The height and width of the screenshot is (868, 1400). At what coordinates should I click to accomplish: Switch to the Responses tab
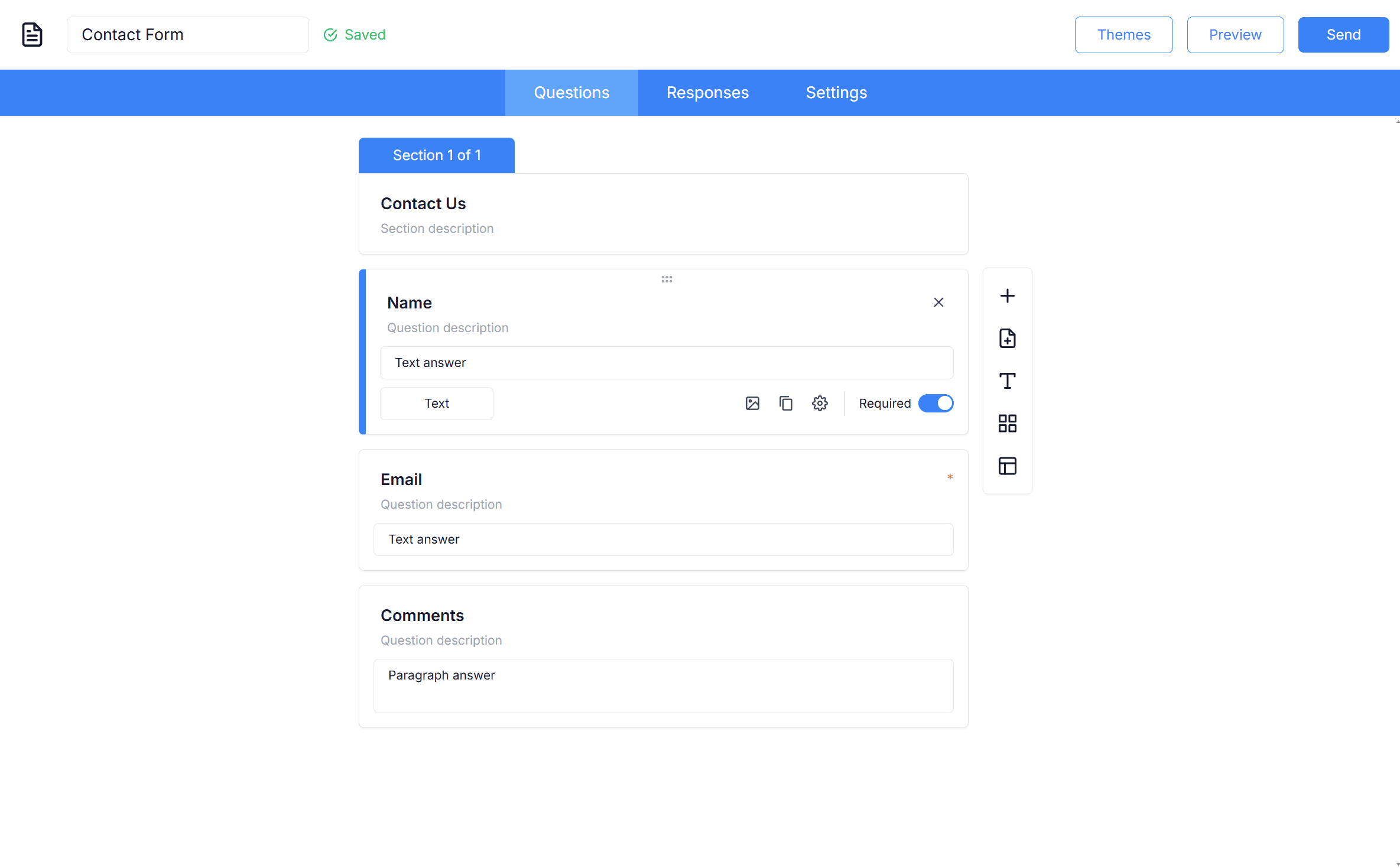[707, 93]
